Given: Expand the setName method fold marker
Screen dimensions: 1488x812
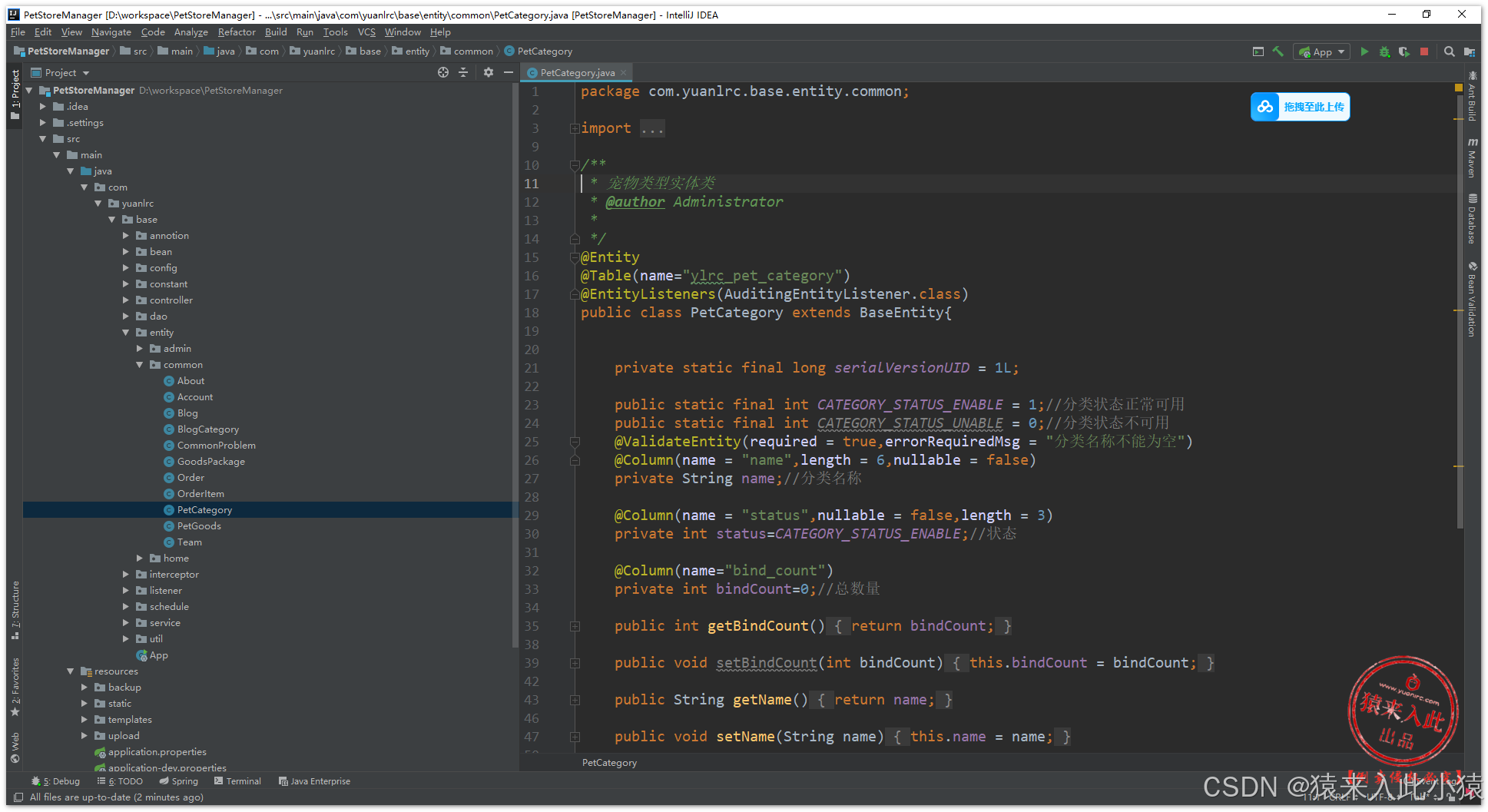Looking at the screenshot, I should [x=575, y=737].
